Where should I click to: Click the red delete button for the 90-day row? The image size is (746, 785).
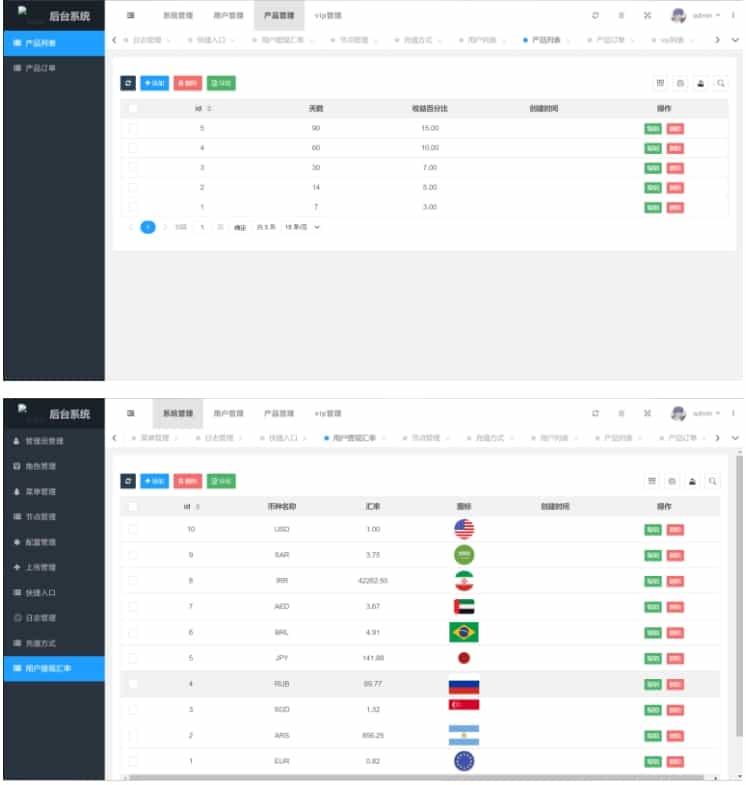pyautogui.click(x=675, y=129)
